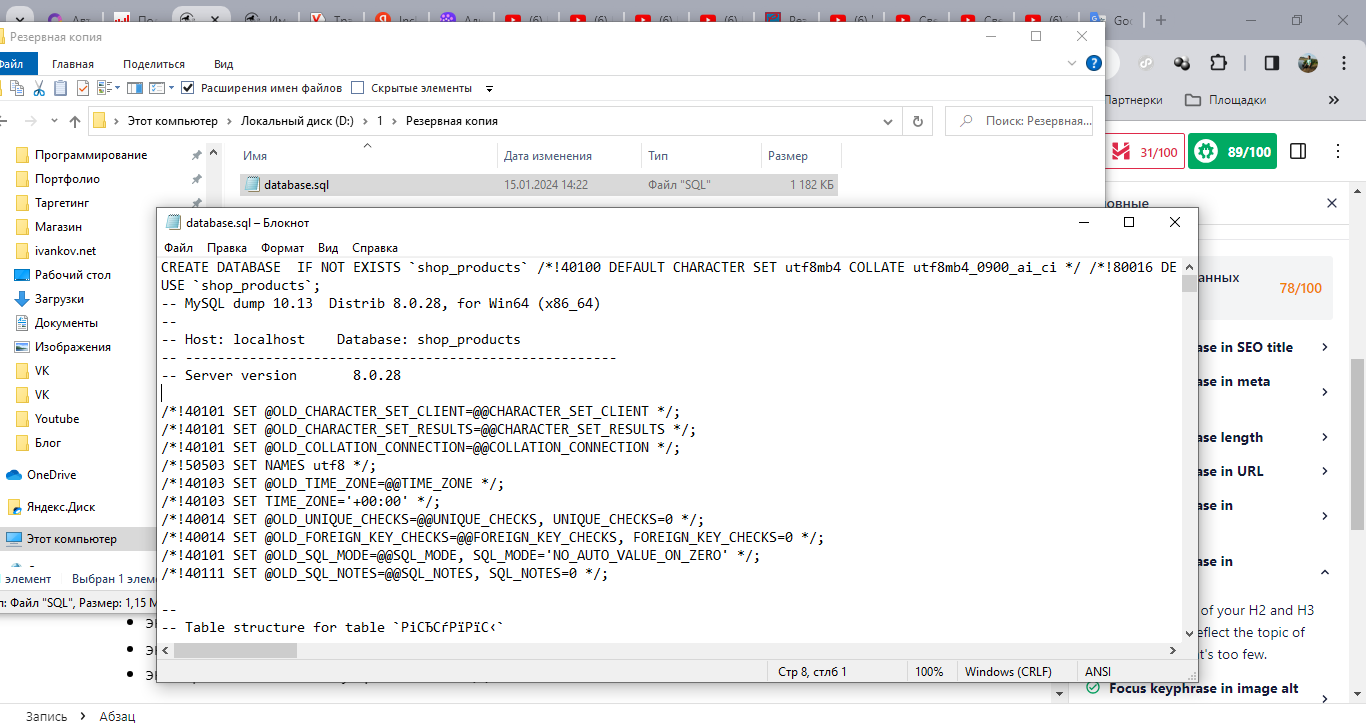Enable the hidden items checkbox
This screenshot has height=723, width=1366.
[x=357, y=88]
